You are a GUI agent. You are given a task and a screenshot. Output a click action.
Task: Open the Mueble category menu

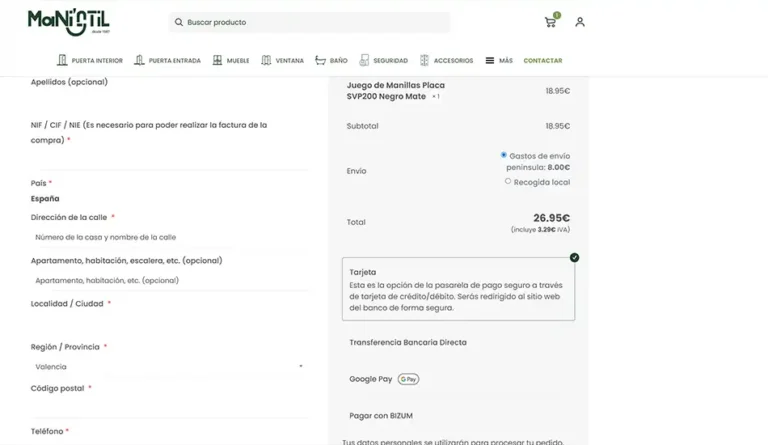tap(237, 61)
